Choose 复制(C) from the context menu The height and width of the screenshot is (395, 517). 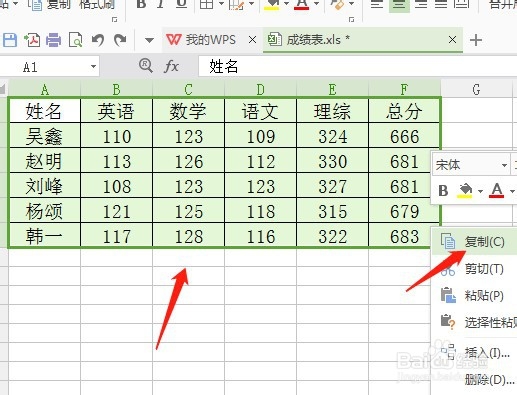click(475, 242)
